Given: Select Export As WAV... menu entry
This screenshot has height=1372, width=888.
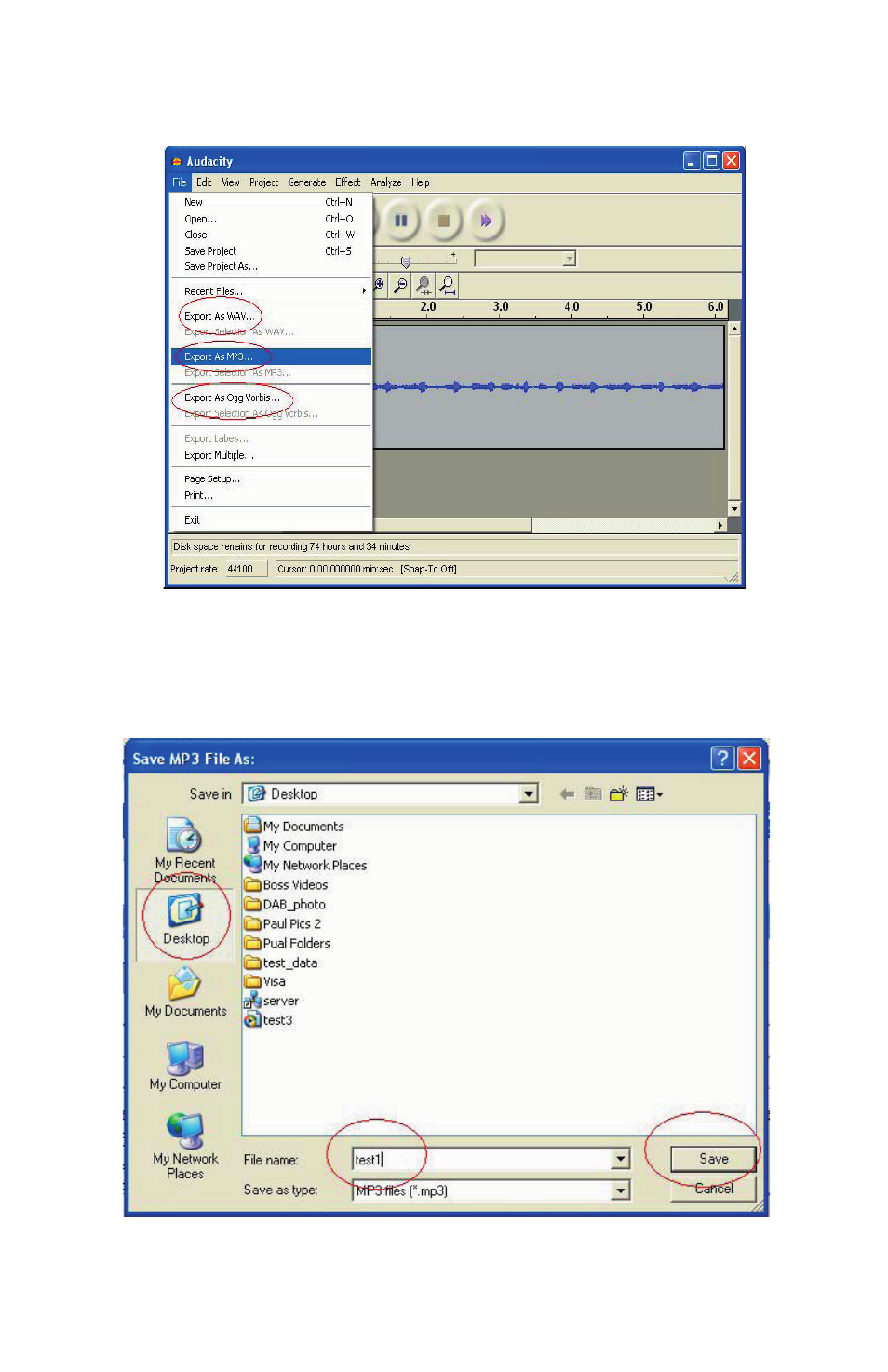Looking at the screenshot, I should (271, 316).
